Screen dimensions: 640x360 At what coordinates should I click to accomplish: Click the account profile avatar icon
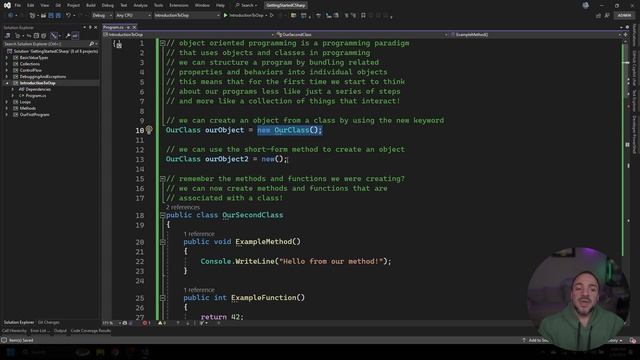tap(586, 5)
